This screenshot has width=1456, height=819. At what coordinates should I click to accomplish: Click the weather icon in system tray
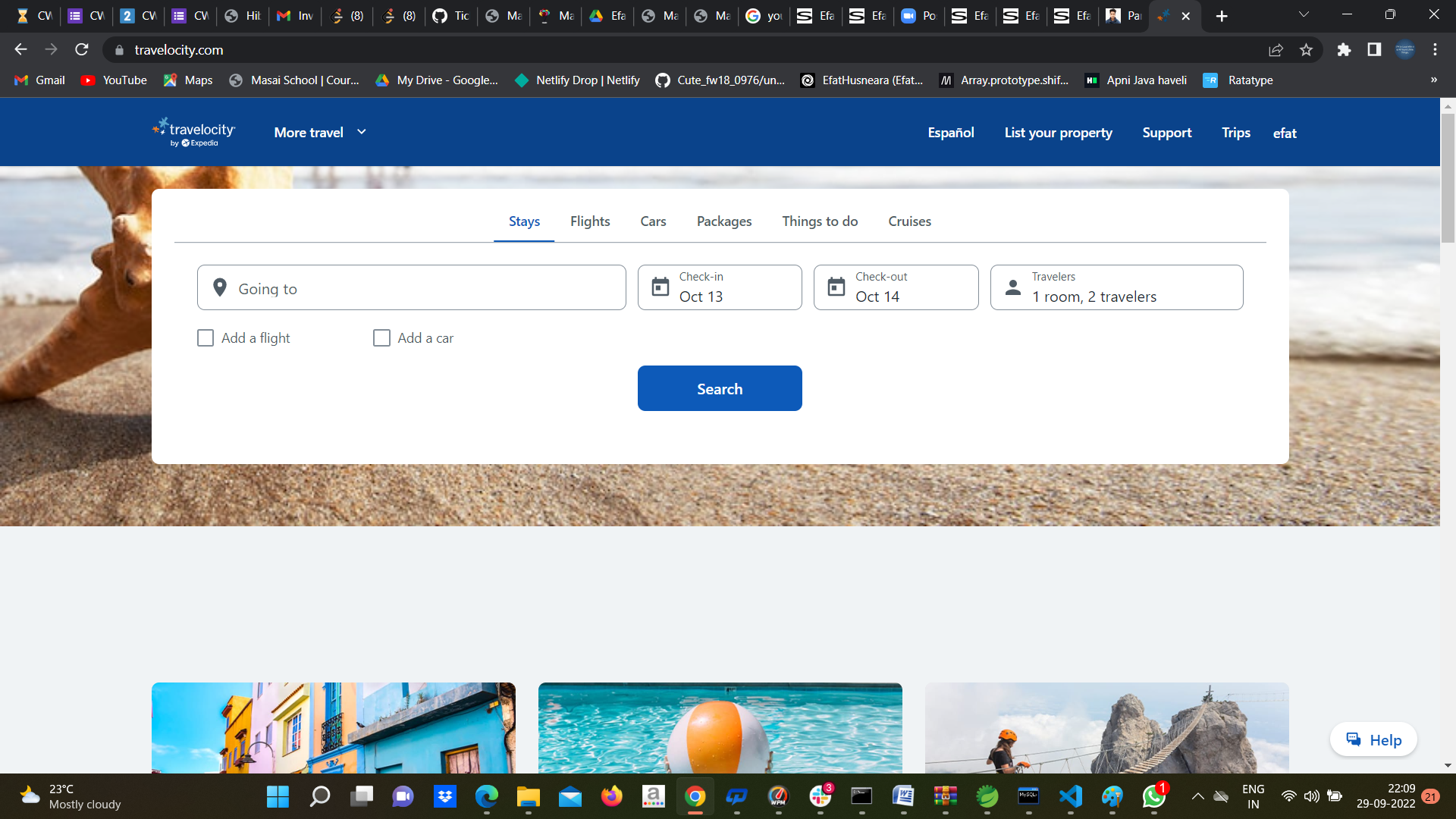(29, 796)
